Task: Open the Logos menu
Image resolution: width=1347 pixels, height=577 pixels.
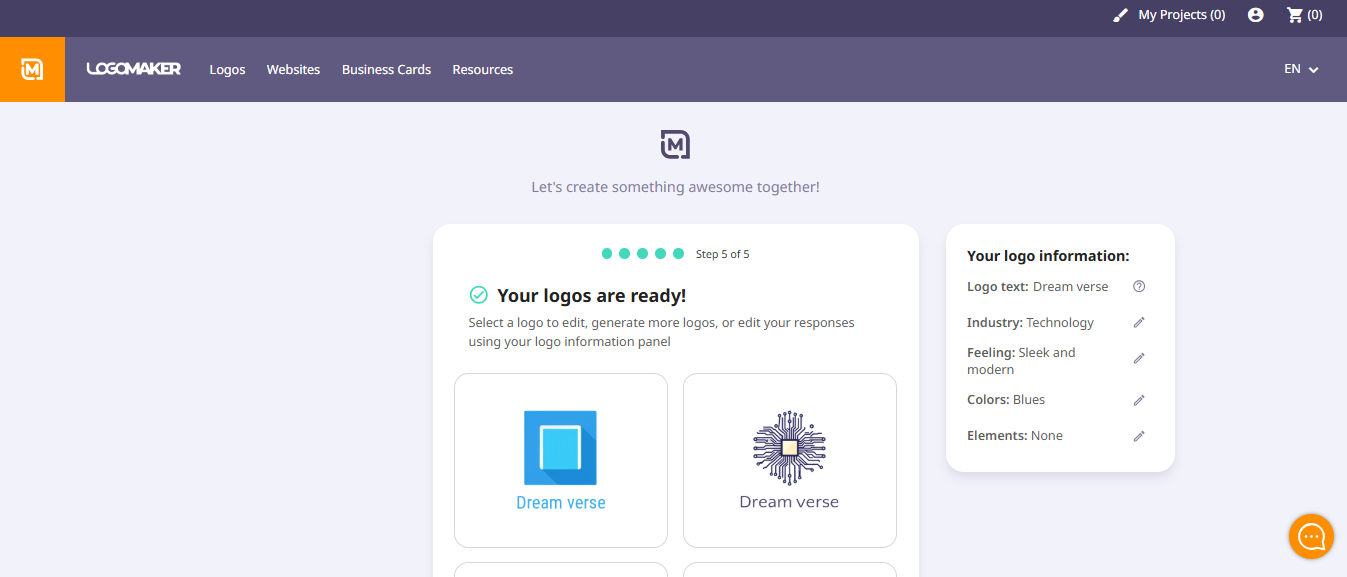Action: tap(227, 69)
